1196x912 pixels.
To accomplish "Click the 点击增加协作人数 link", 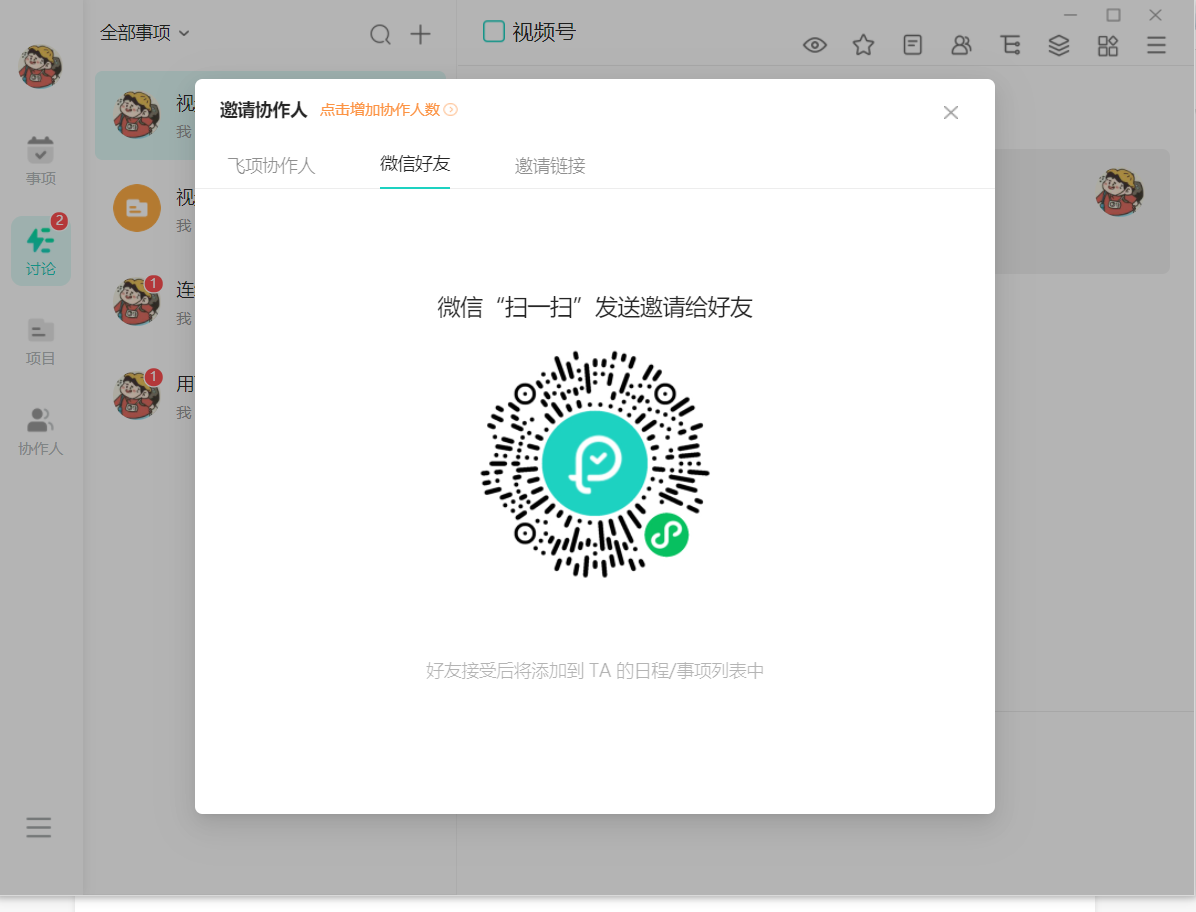I will click(x=388, y=110).
